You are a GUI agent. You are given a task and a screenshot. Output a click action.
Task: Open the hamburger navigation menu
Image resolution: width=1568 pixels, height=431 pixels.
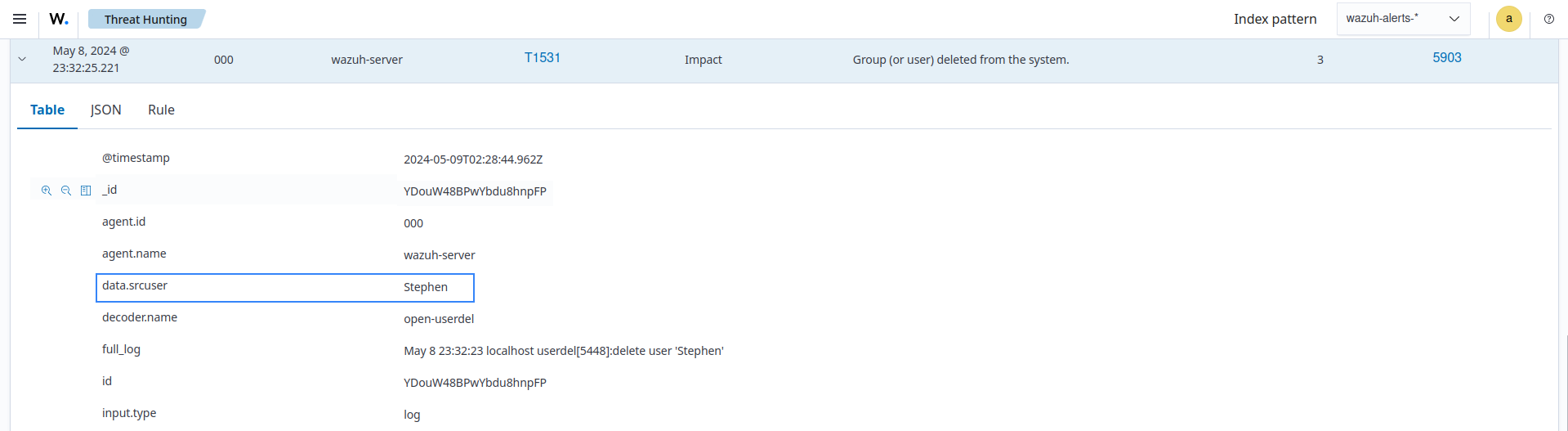click(x=20, y=19)
